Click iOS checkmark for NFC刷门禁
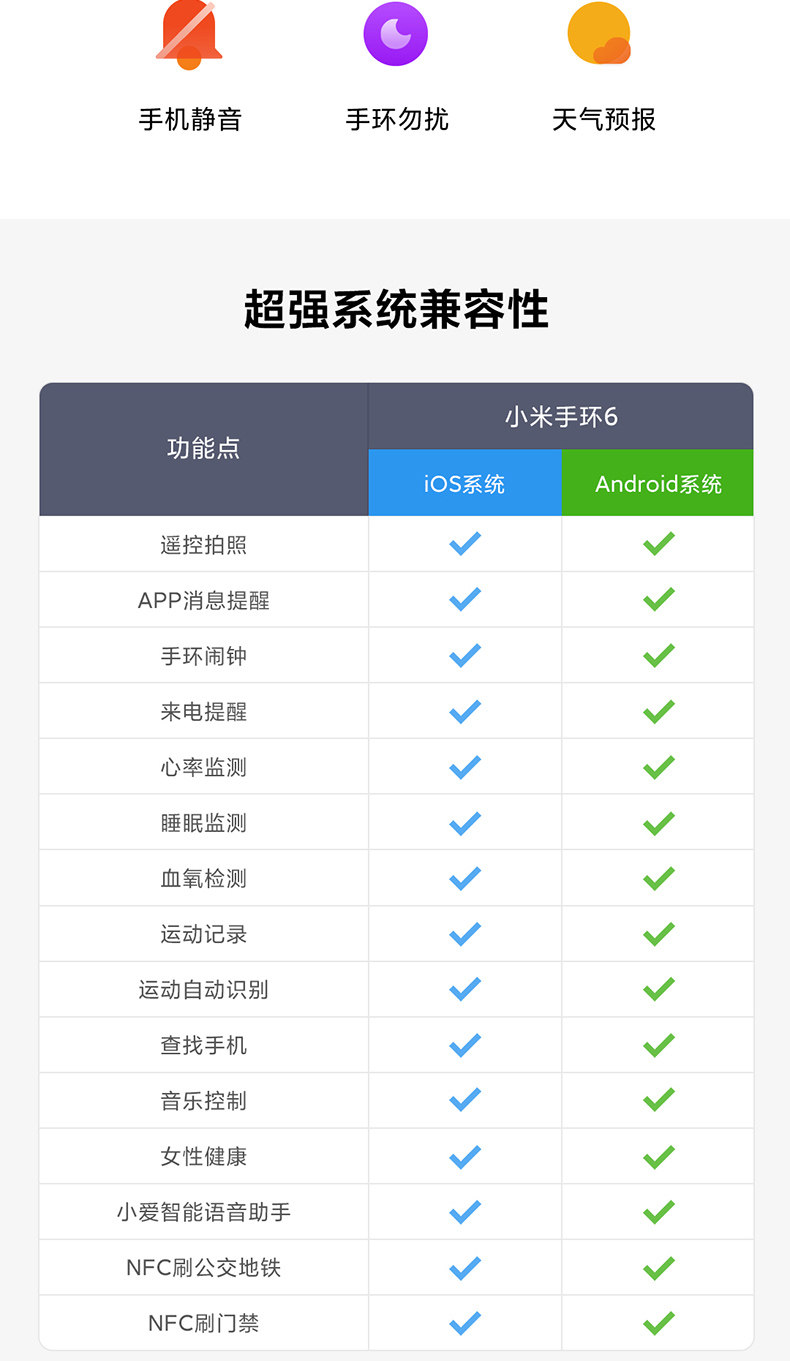790x1361 pixels. (x=465, y=1323)
